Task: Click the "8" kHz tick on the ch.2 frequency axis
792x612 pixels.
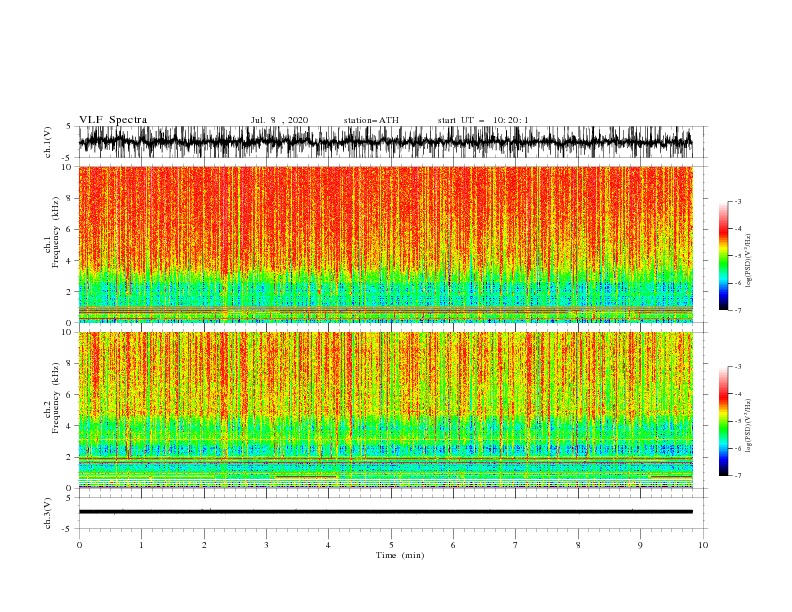Action: (70, 364)
